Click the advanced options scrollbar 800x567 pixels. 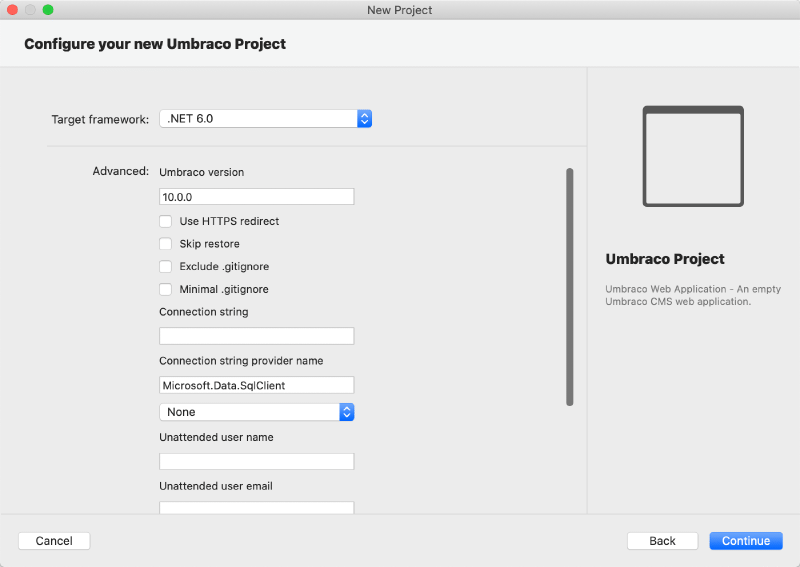pos(570,287)
